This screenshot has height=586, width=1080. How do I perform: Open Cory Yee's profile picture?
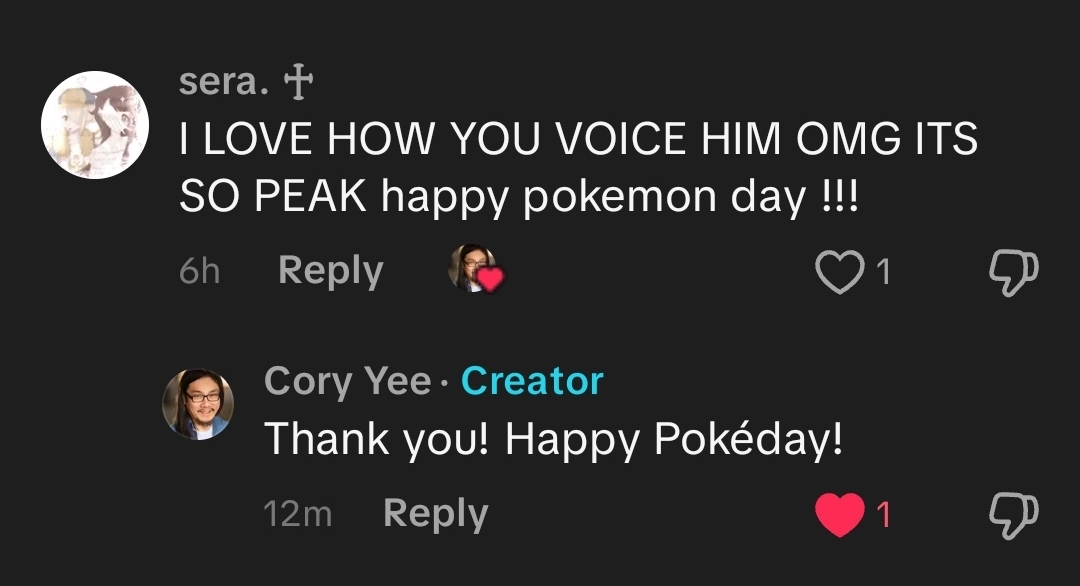tap(198, 404)
